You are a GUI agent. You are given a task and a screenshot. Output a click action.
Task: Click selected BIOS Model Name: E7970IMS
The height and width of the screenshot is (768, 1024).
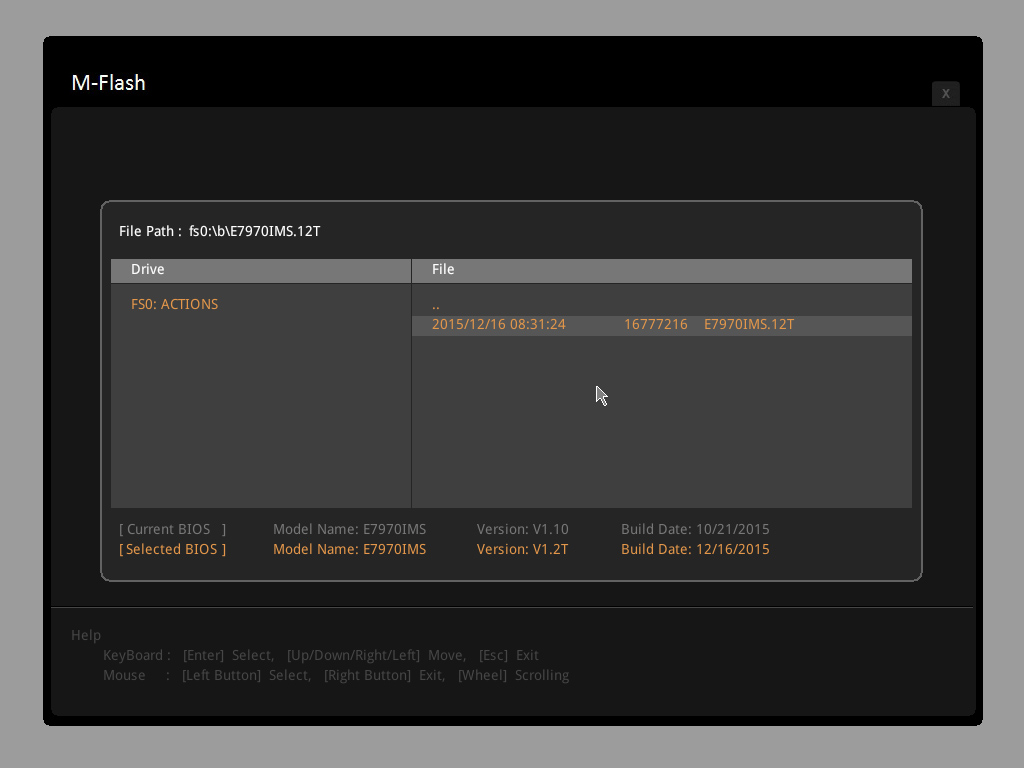tap(349, 549)
